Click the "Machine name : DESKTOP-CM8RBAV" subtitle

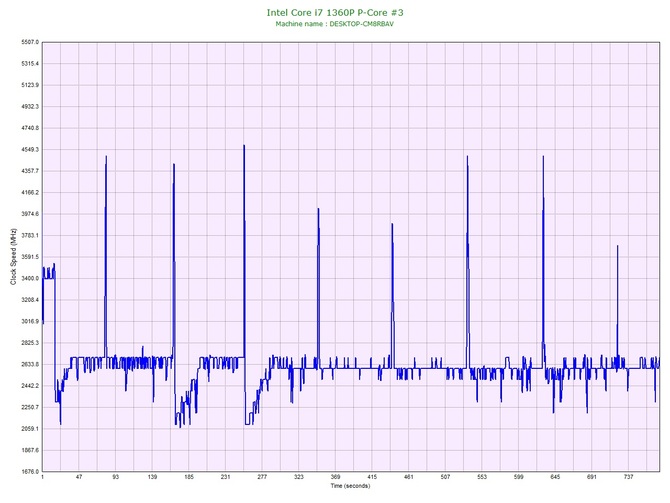point(335,24)
